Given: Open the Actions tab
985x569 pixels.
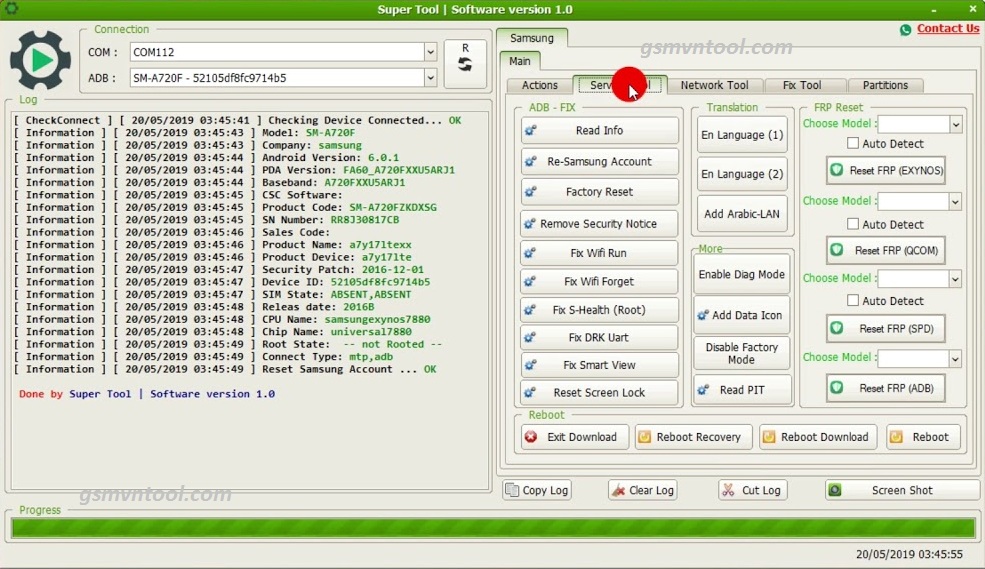Looking at the screenshot, I should pyautogui.click(x=540, y=85).
